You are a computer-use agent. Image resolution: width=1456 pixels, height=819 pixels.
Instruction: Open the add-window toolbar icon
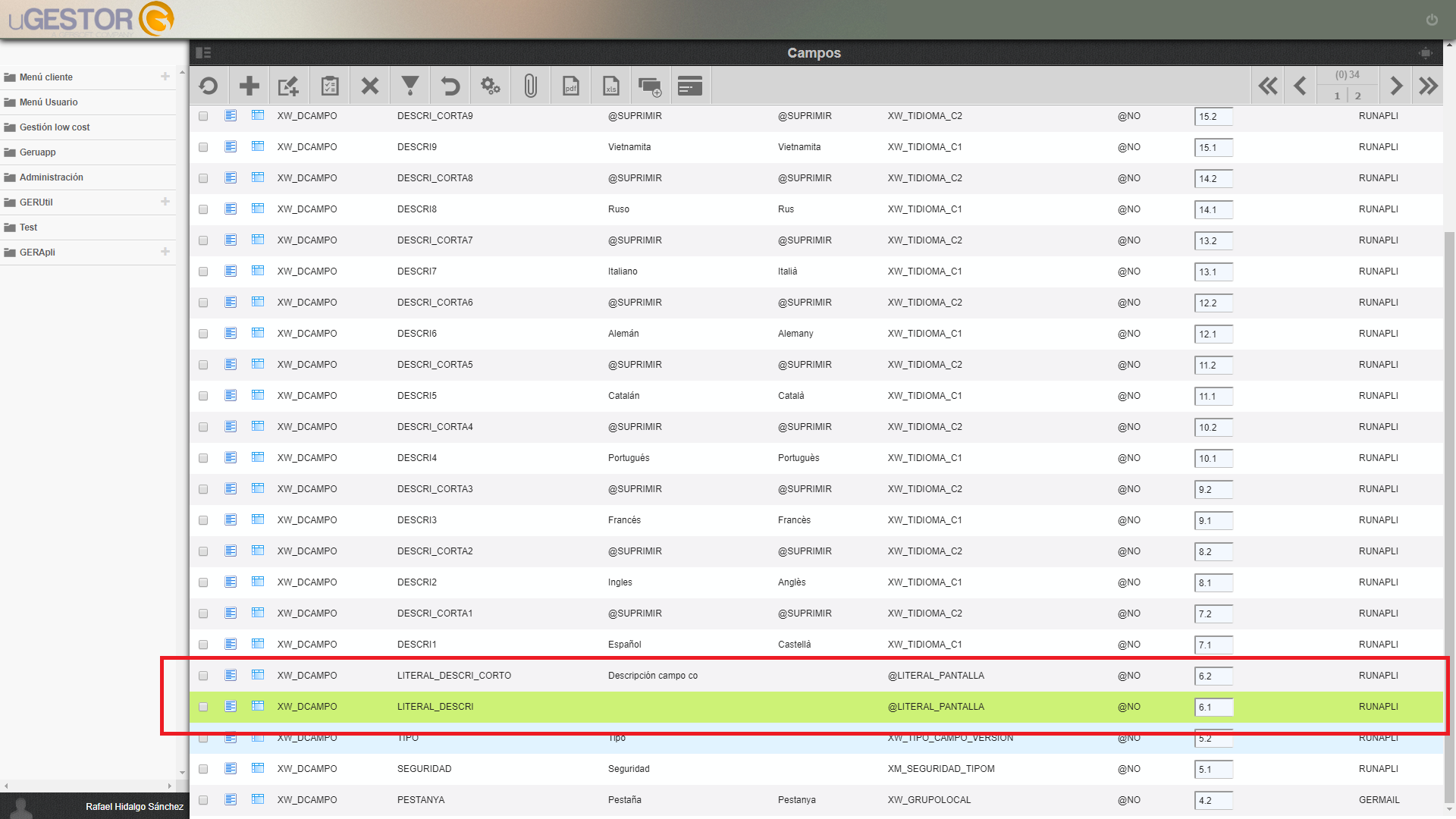pyautogui.click(x=650, y=86)
